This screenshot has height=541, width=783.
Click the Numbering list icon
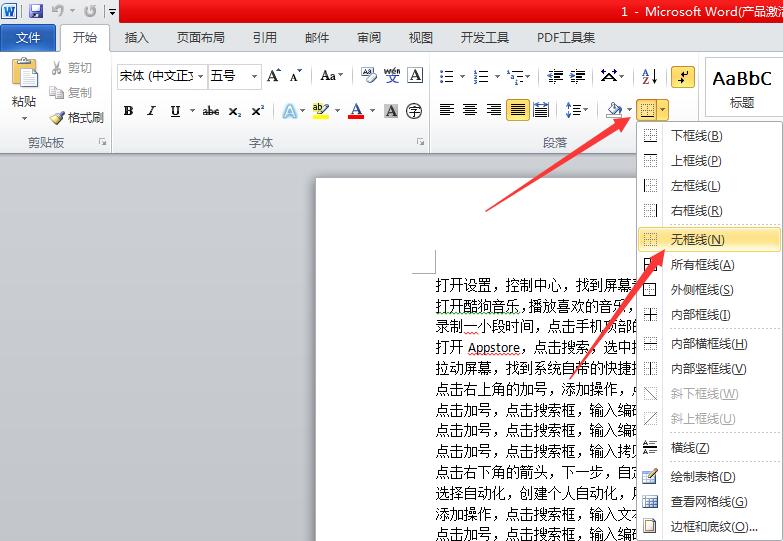481,76
